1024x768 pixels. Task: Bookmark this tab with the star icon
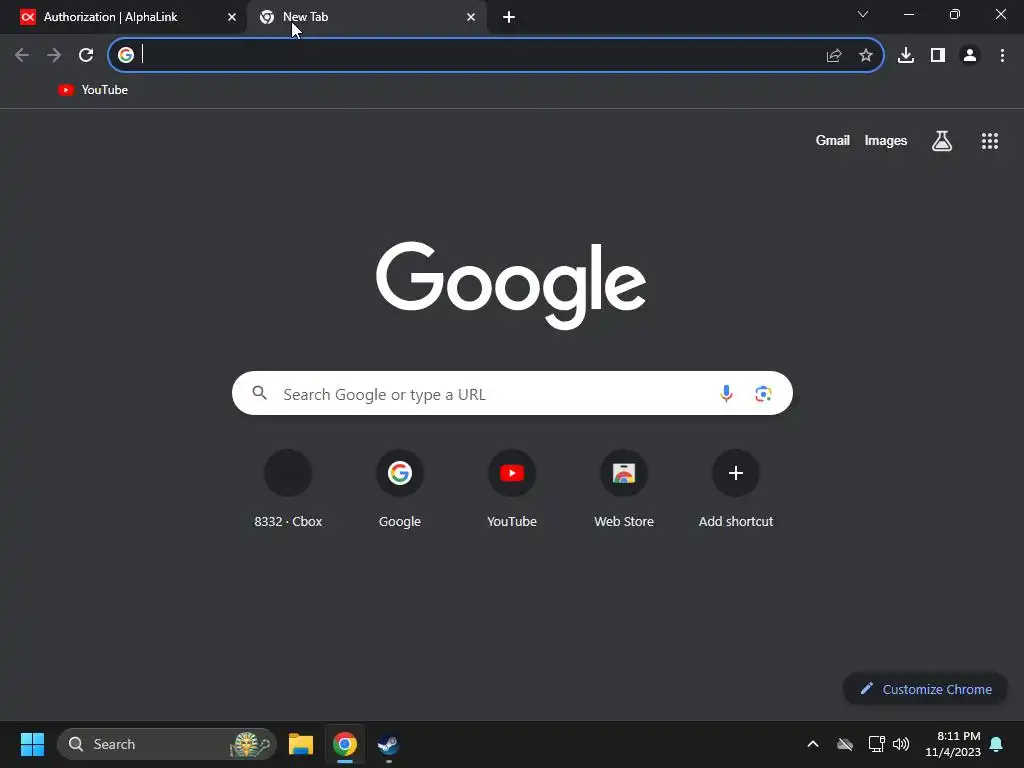pyautogui.click(x=865, y=56)
